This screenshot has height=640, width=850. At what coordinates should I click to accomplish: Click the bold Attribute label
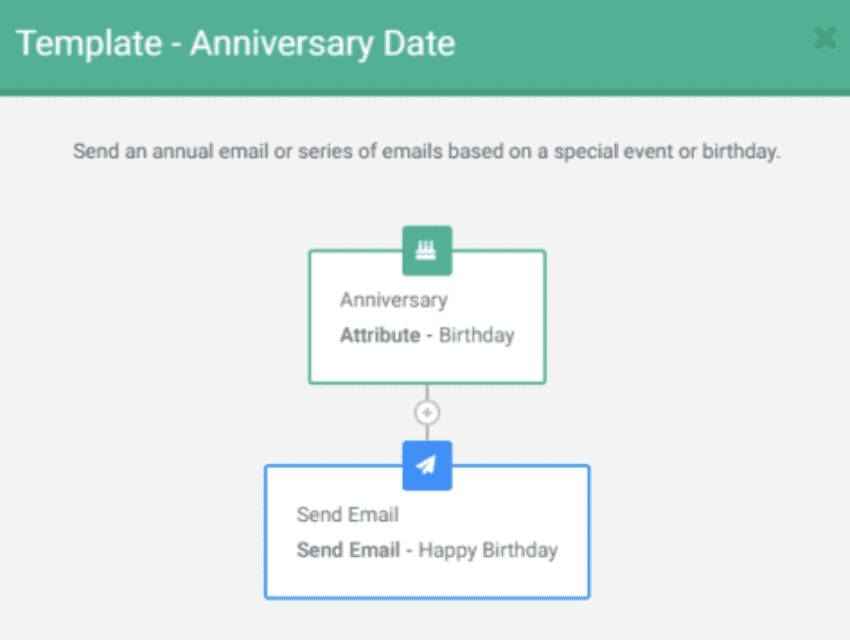click(380, 335)
